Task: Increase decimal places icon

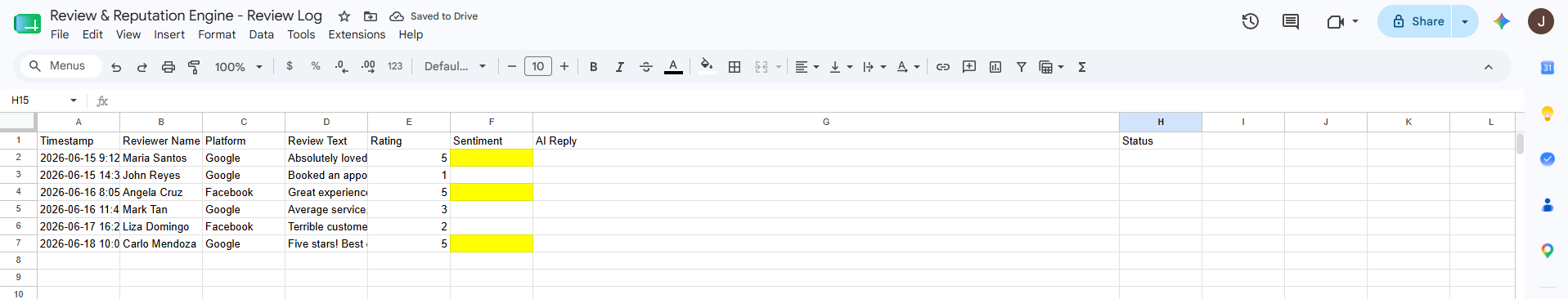Action: click(369, 66)
